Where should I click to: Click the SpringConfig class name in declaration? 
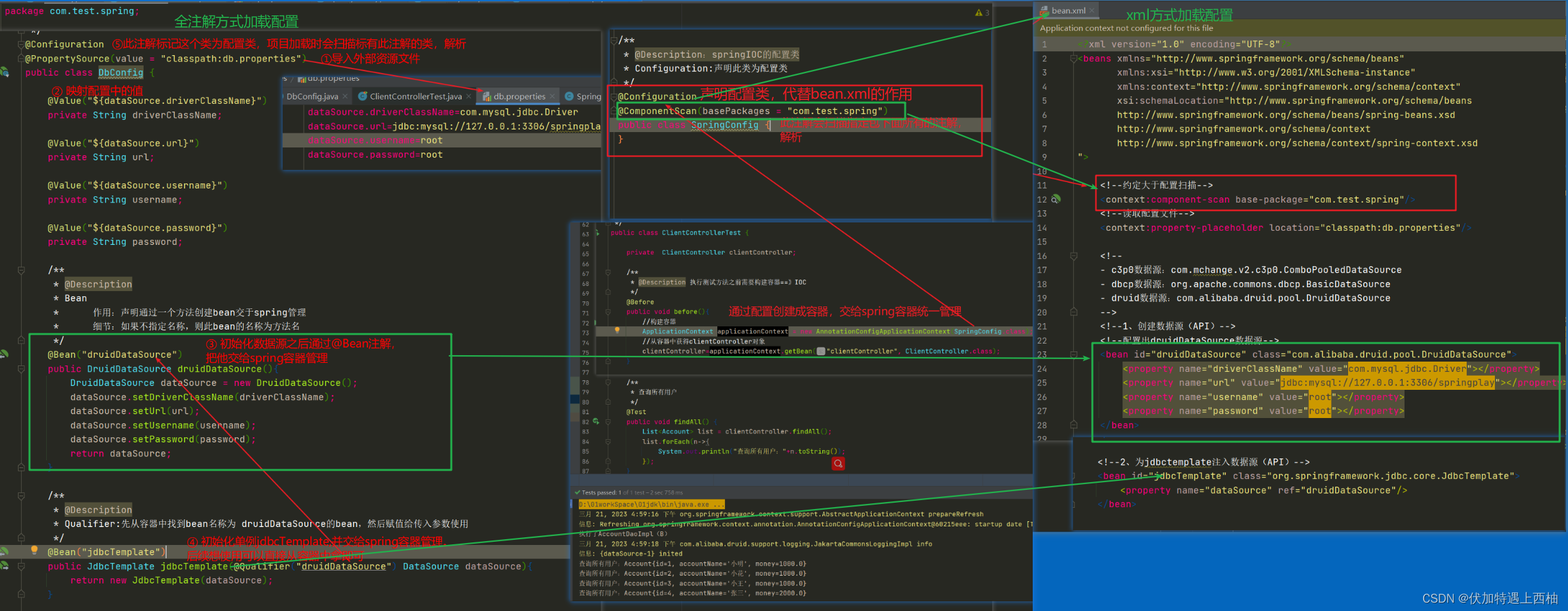point(724,125)
